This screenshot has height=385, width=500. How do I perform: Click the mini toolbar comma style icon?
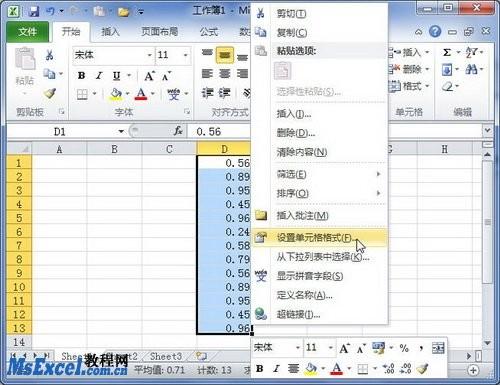[421, 348]
